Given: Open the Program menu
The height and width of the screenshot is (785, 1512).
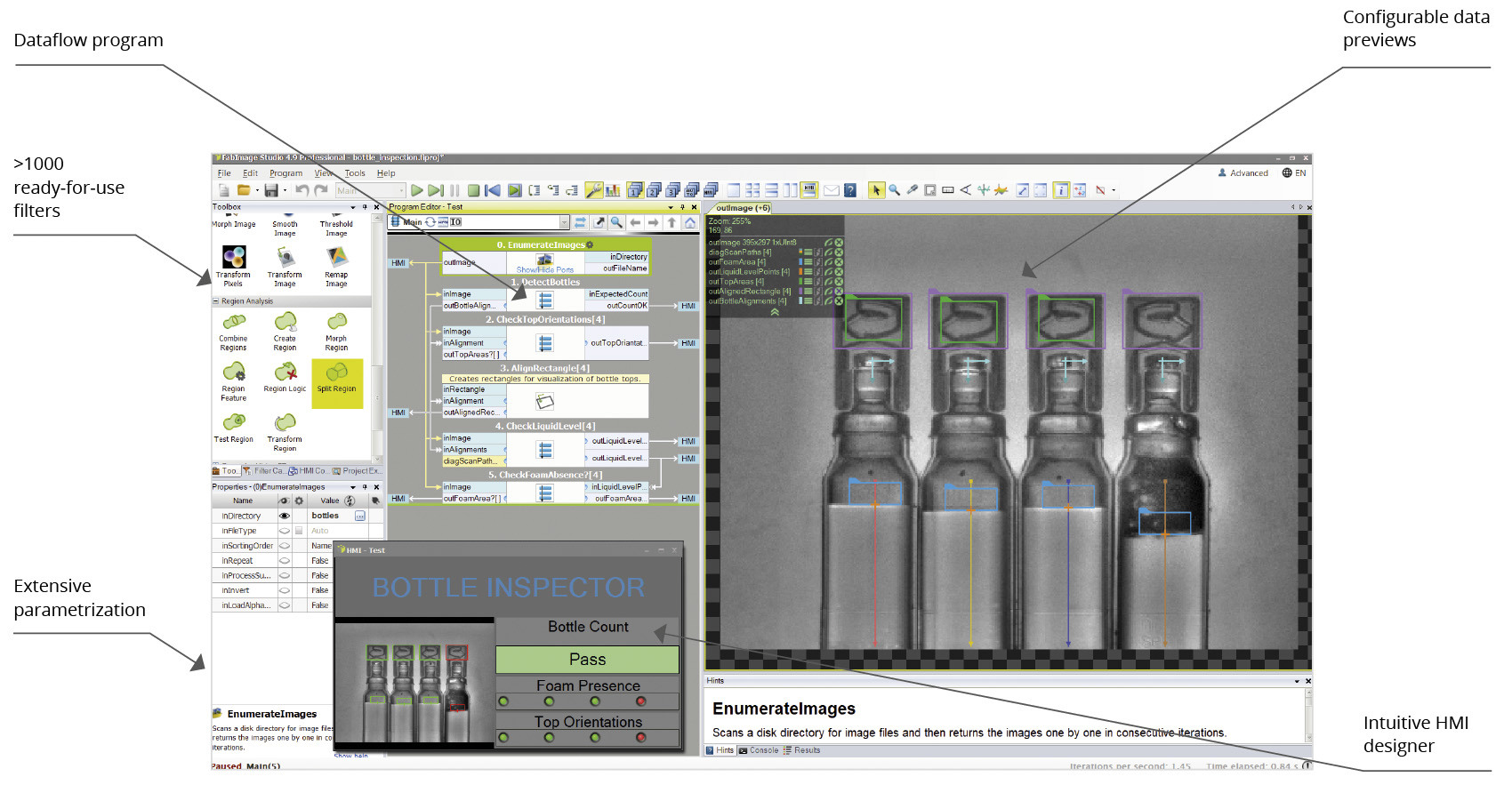Looking at the screenshot, I should [286, 173].
